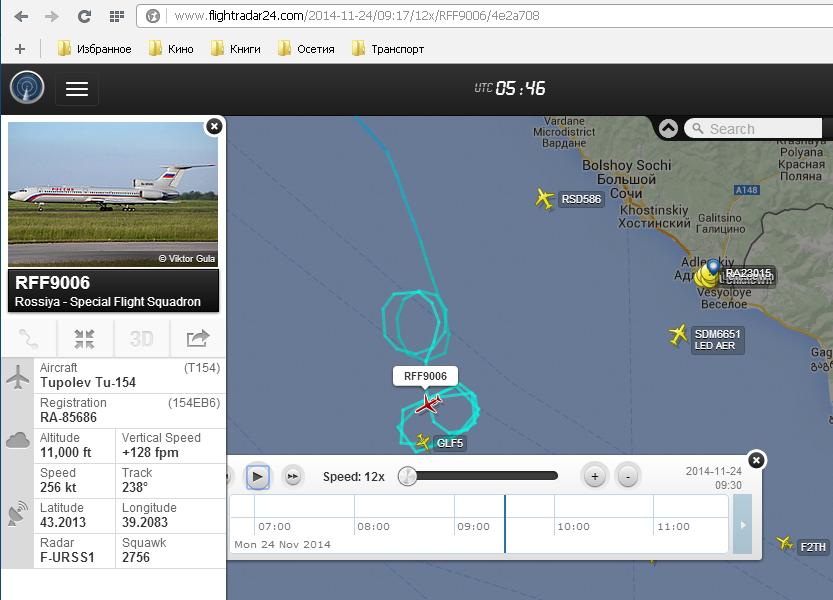
Task: Click the 10:00 mark on the timeline
Action: [574, 526]
